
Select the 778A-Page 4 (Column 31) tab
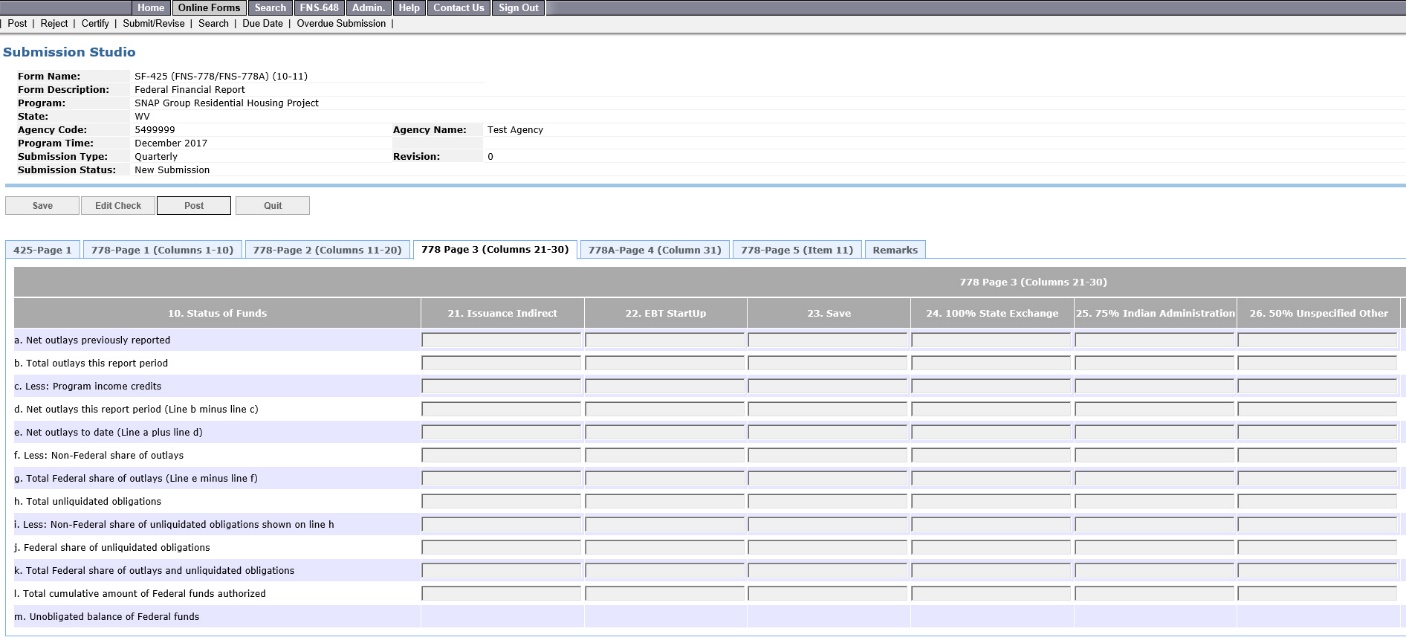[654, 250]
